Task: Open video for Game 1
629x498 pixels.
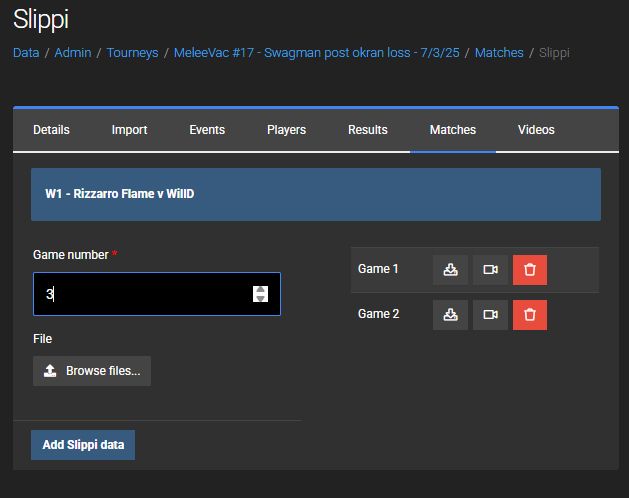Action: coord(490,270)
